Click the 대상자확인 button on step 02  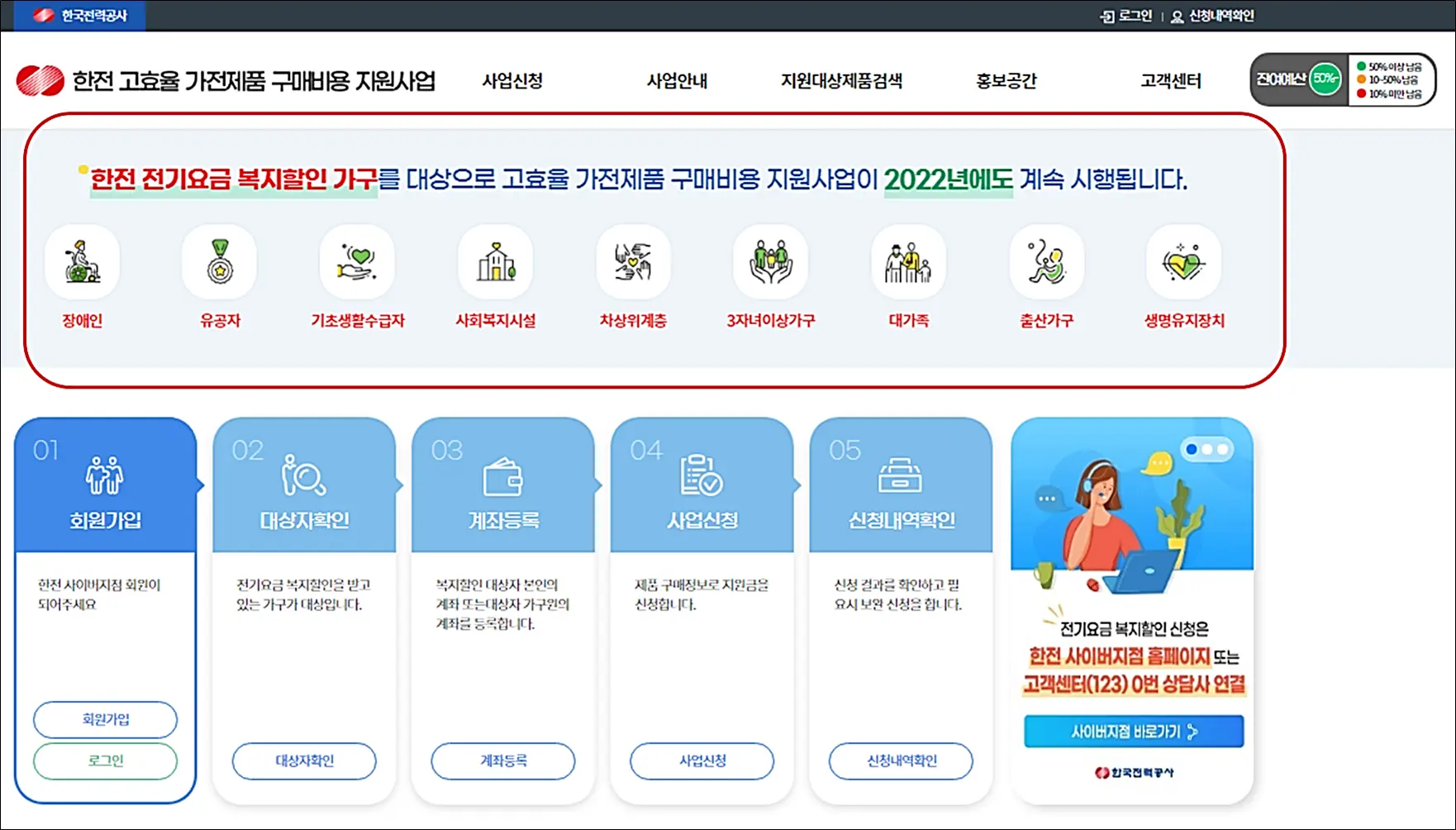coord(303,761)
